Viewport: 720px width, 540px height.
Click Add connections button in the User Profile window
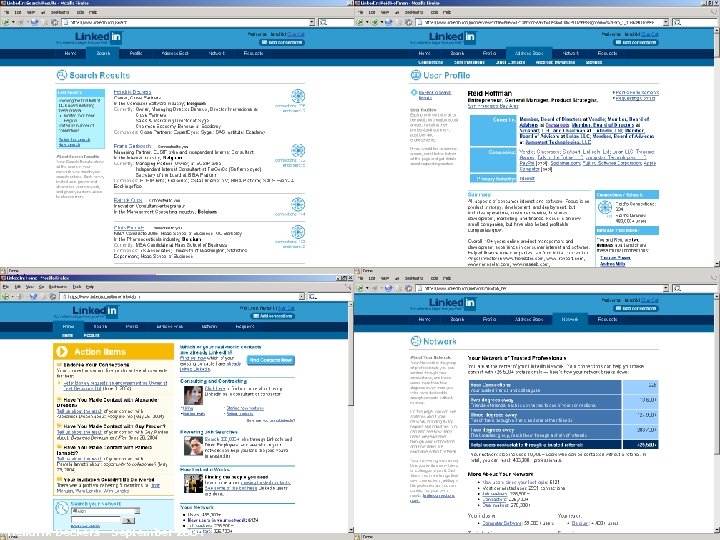pos(636,42)
